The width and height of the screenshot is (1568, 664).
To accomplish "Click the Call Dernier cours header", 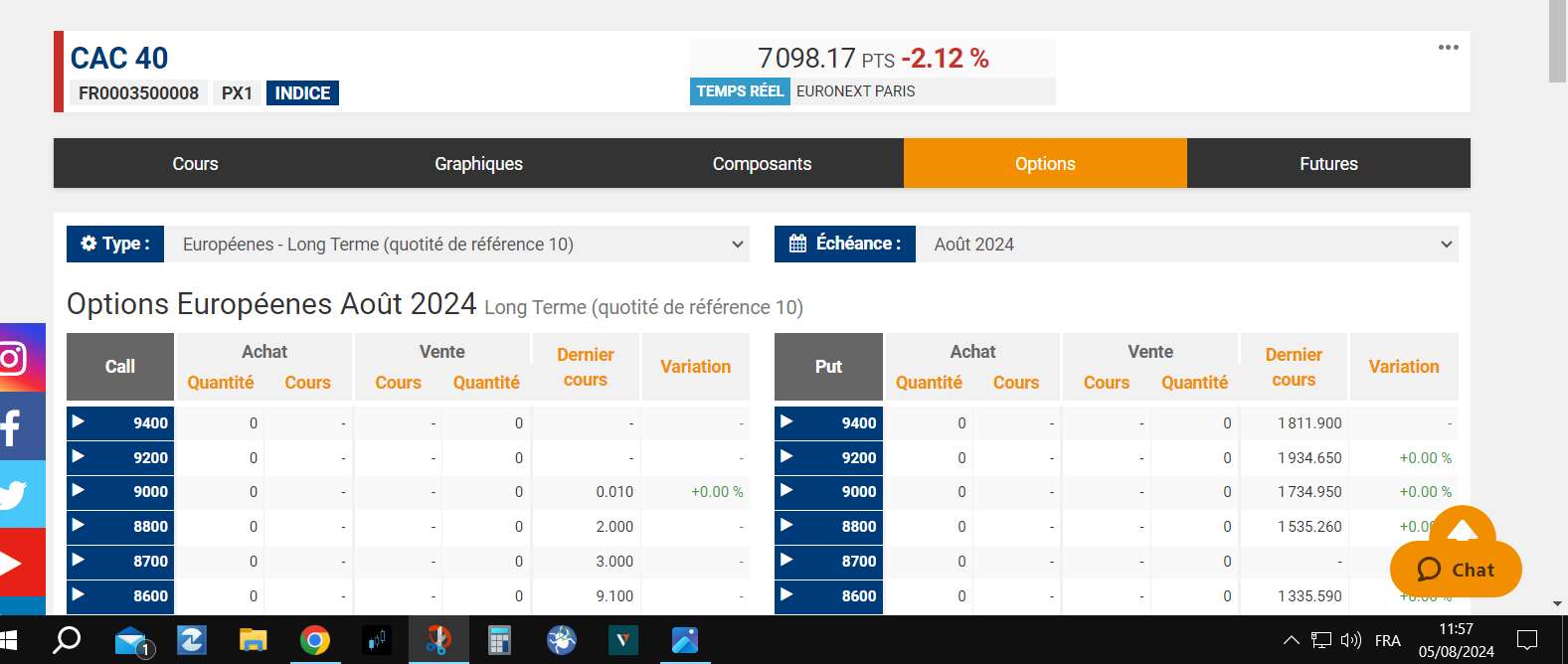I will (586, 367).
